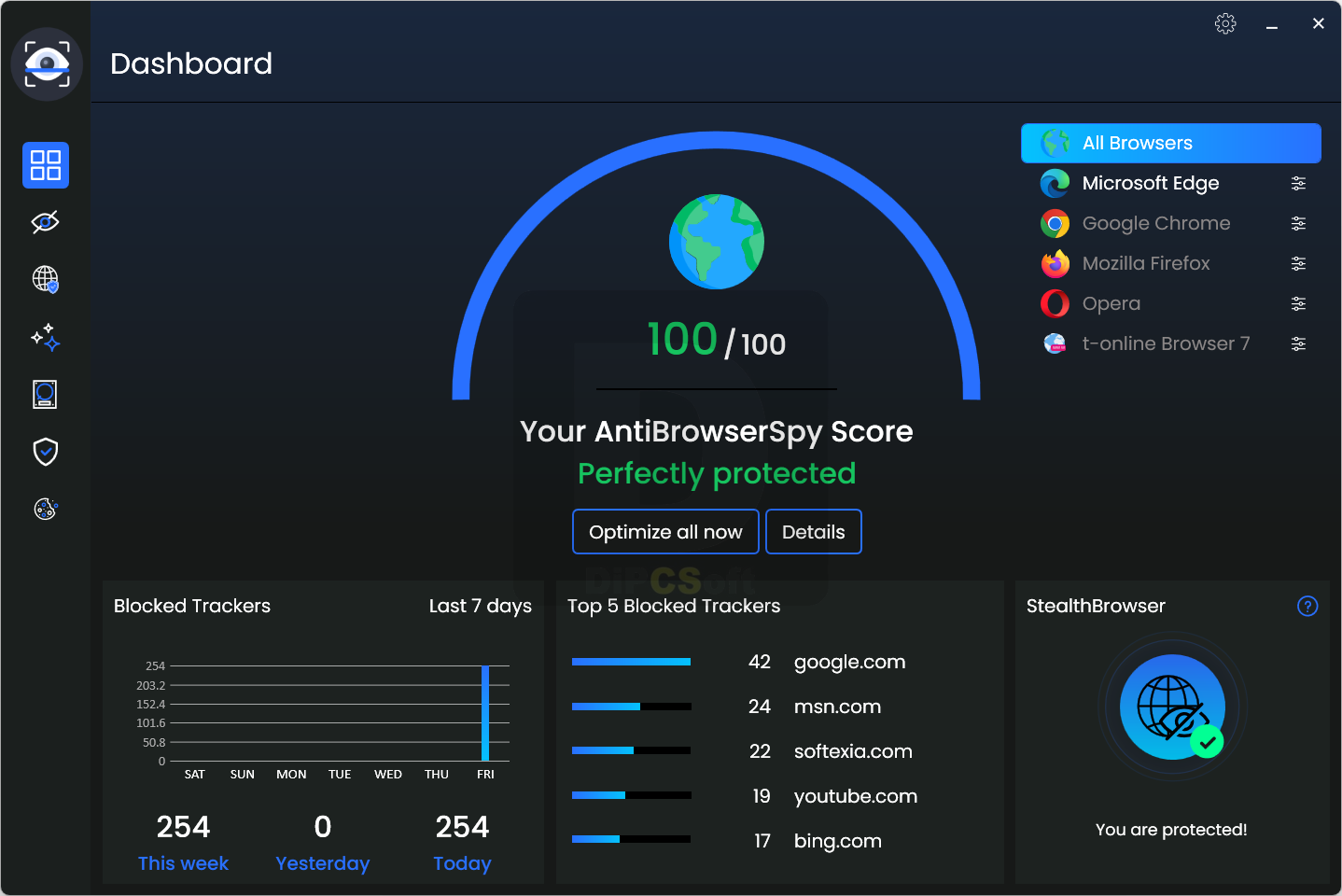Click youtube.com tracker entry text

point(856,796)
